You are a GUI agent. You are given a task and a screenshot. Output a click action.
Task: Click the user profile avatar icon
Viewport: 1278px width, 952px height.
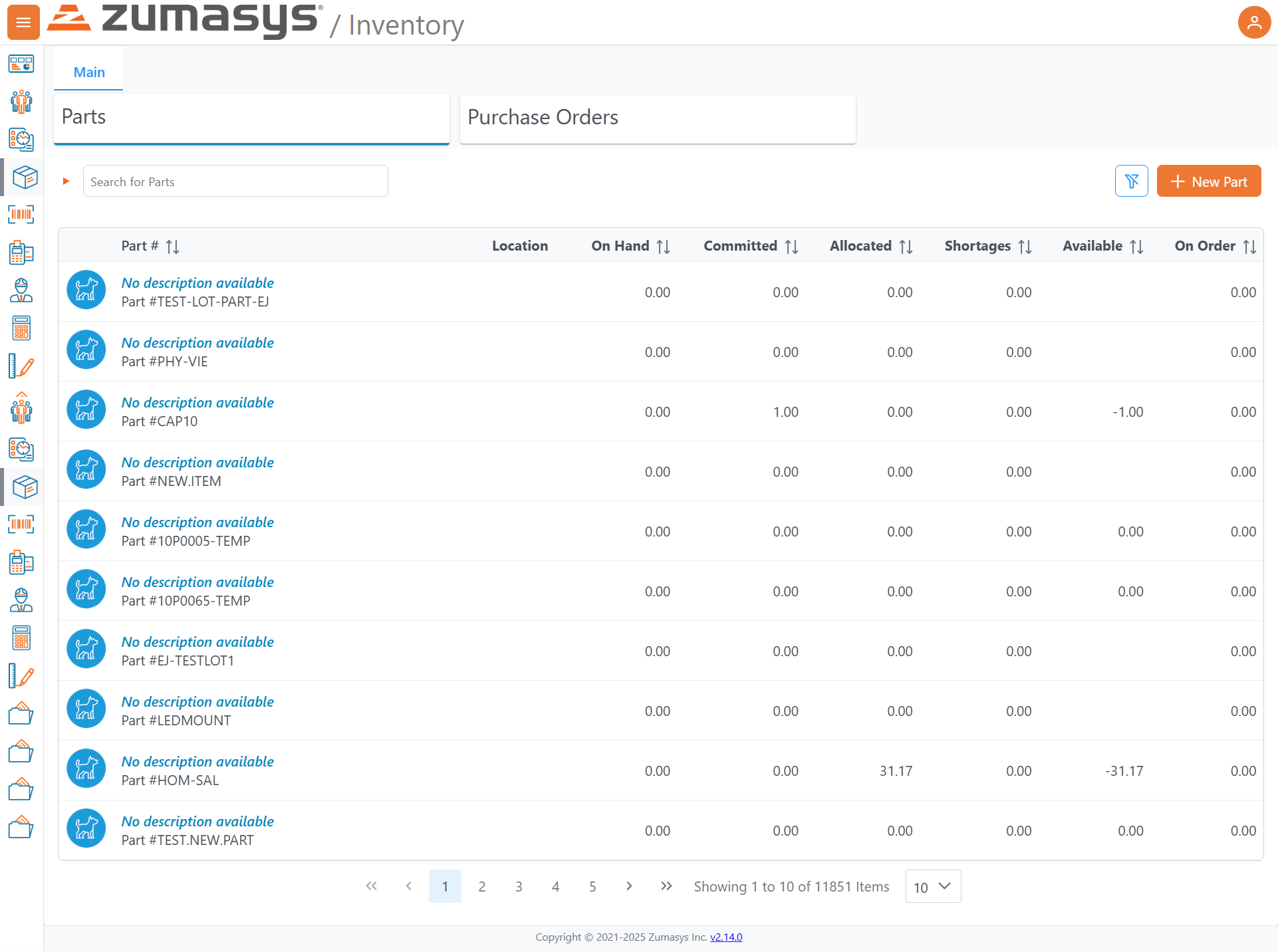pos(1253,23)
